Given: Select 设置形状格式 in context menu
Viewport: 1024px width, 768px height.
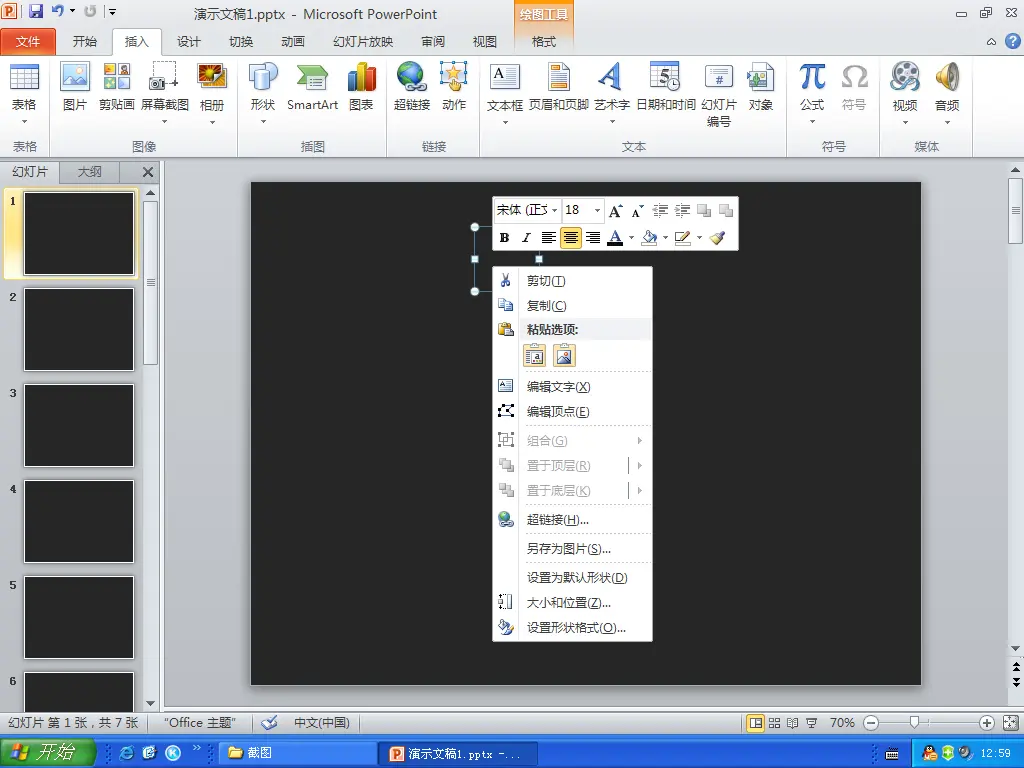Looking at the screenshot, I should [576, 628].
